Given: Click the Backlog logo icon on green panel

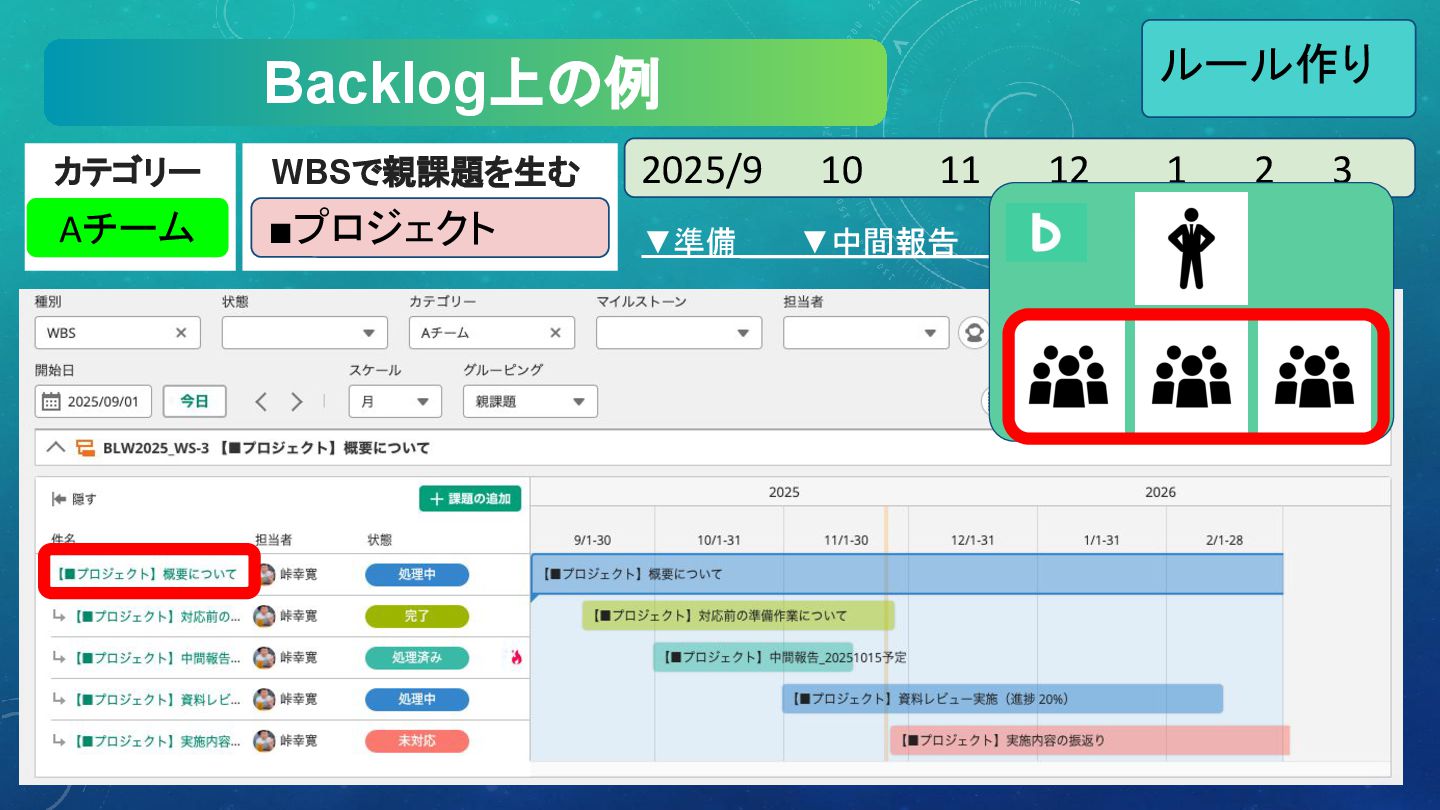Looking at the screenshot, I should click(1046, 233).
